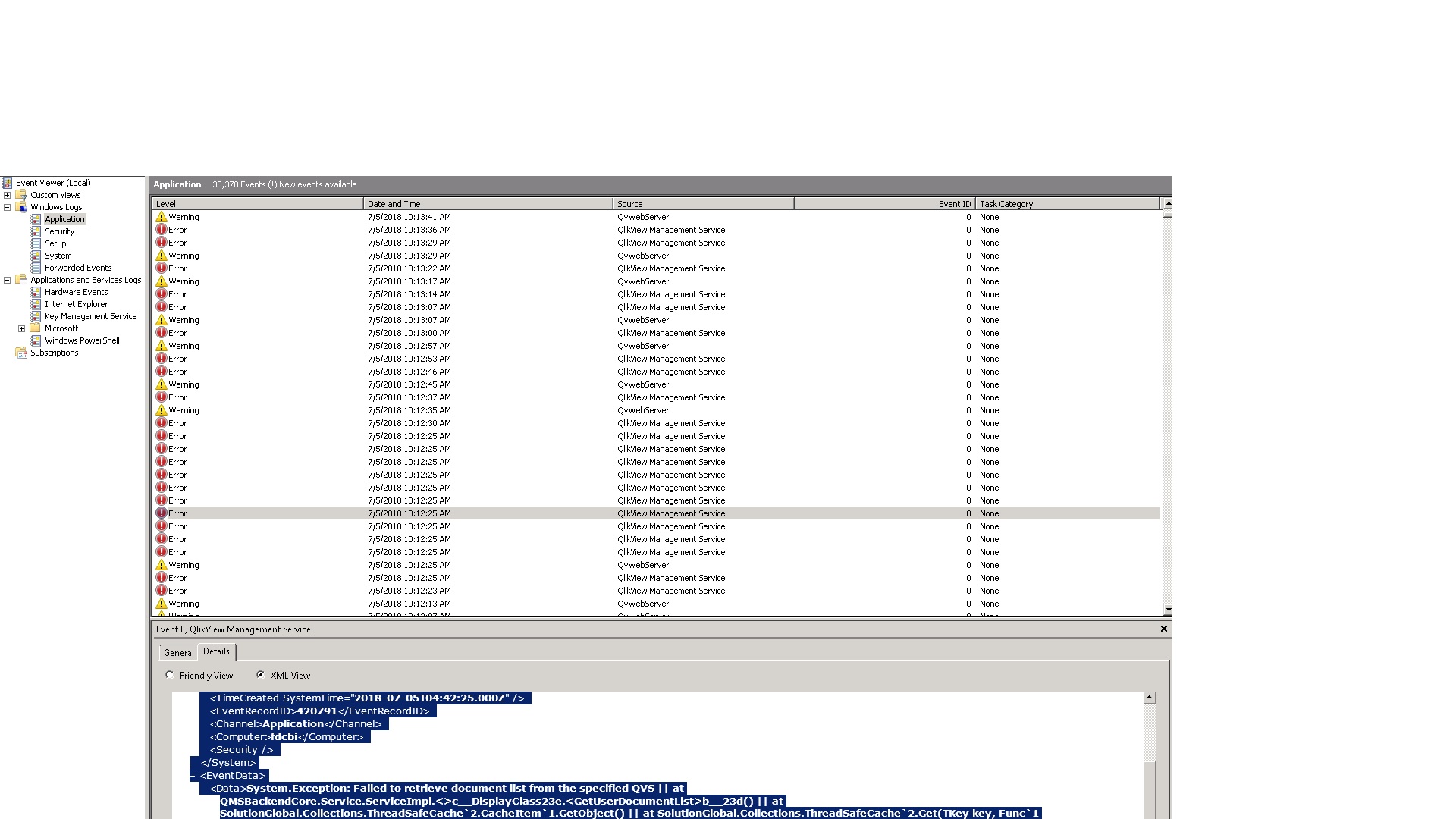Expand the Microsoft tree item
This screenshot has width=1456, height=819.
[21, 328]
